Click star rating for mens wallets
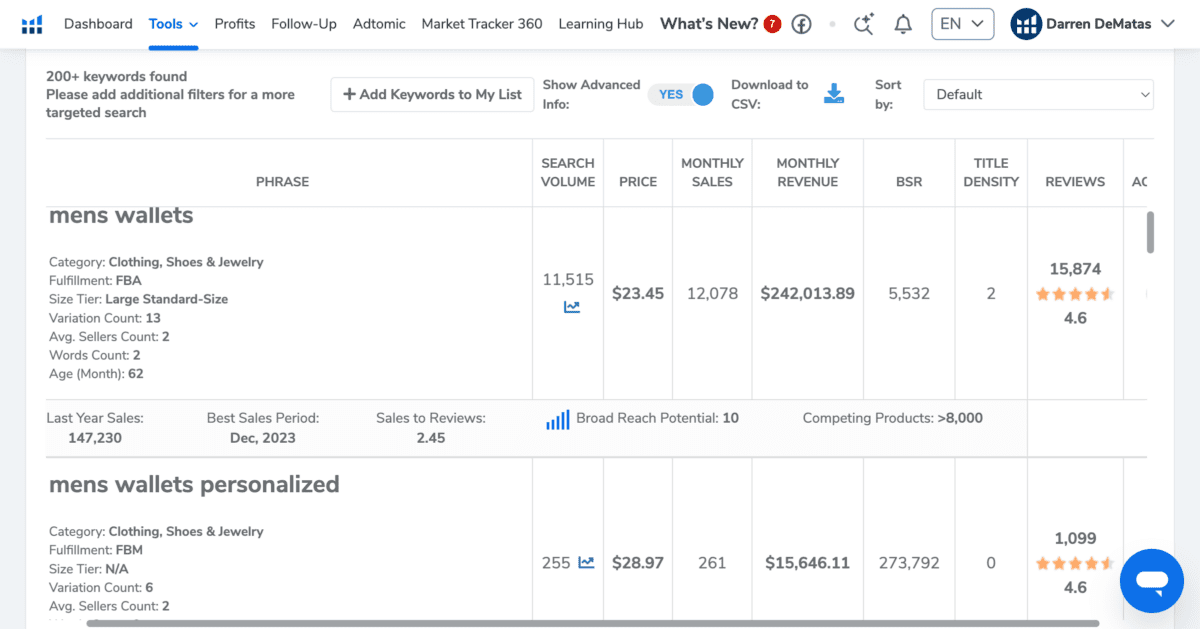The width and height of the screenshot is (1200, 629). tap(1075, 294)
